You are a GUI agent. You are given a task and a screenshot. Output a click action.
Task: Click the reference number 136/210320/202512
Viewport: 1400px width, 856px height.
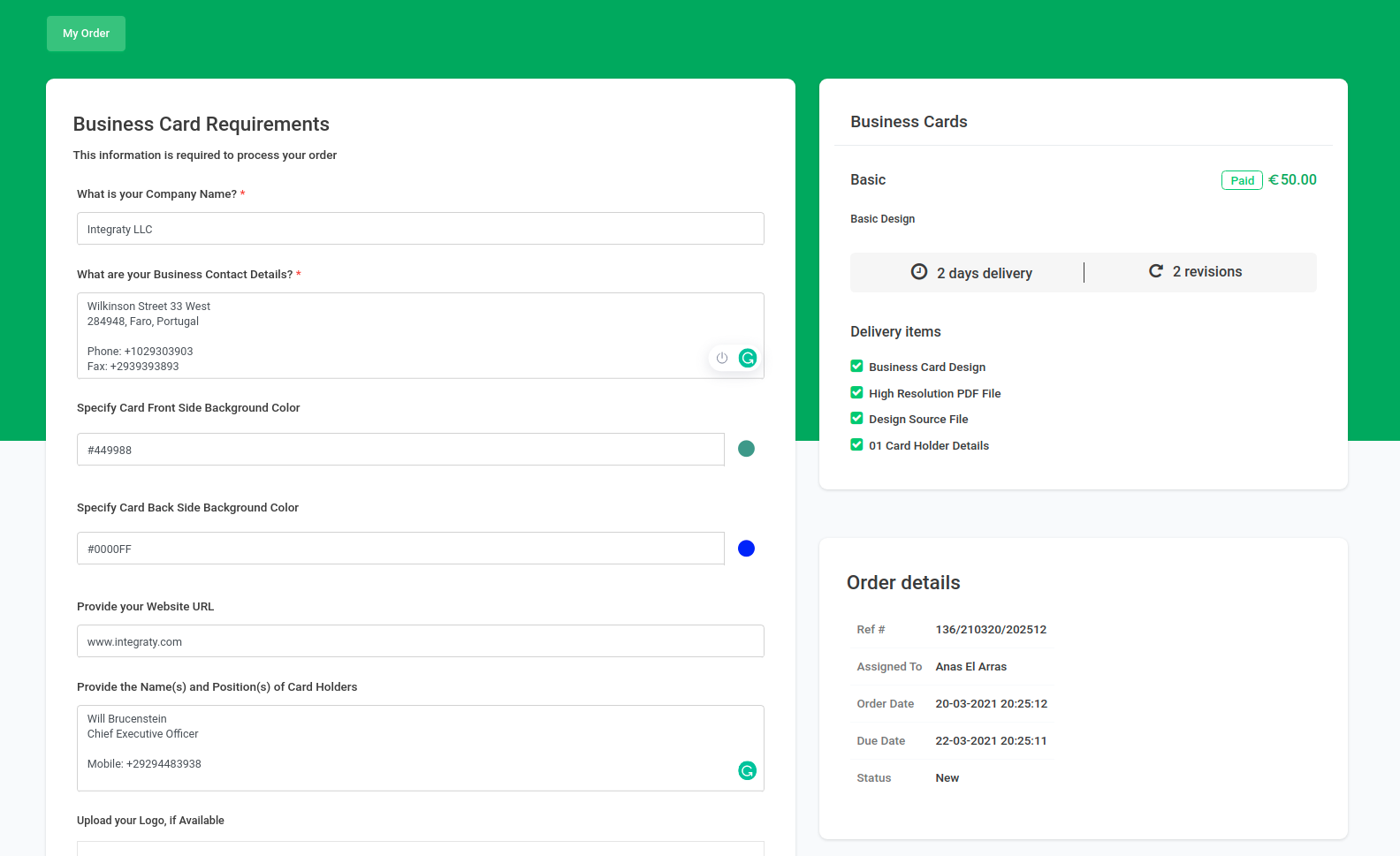[991, 630]
